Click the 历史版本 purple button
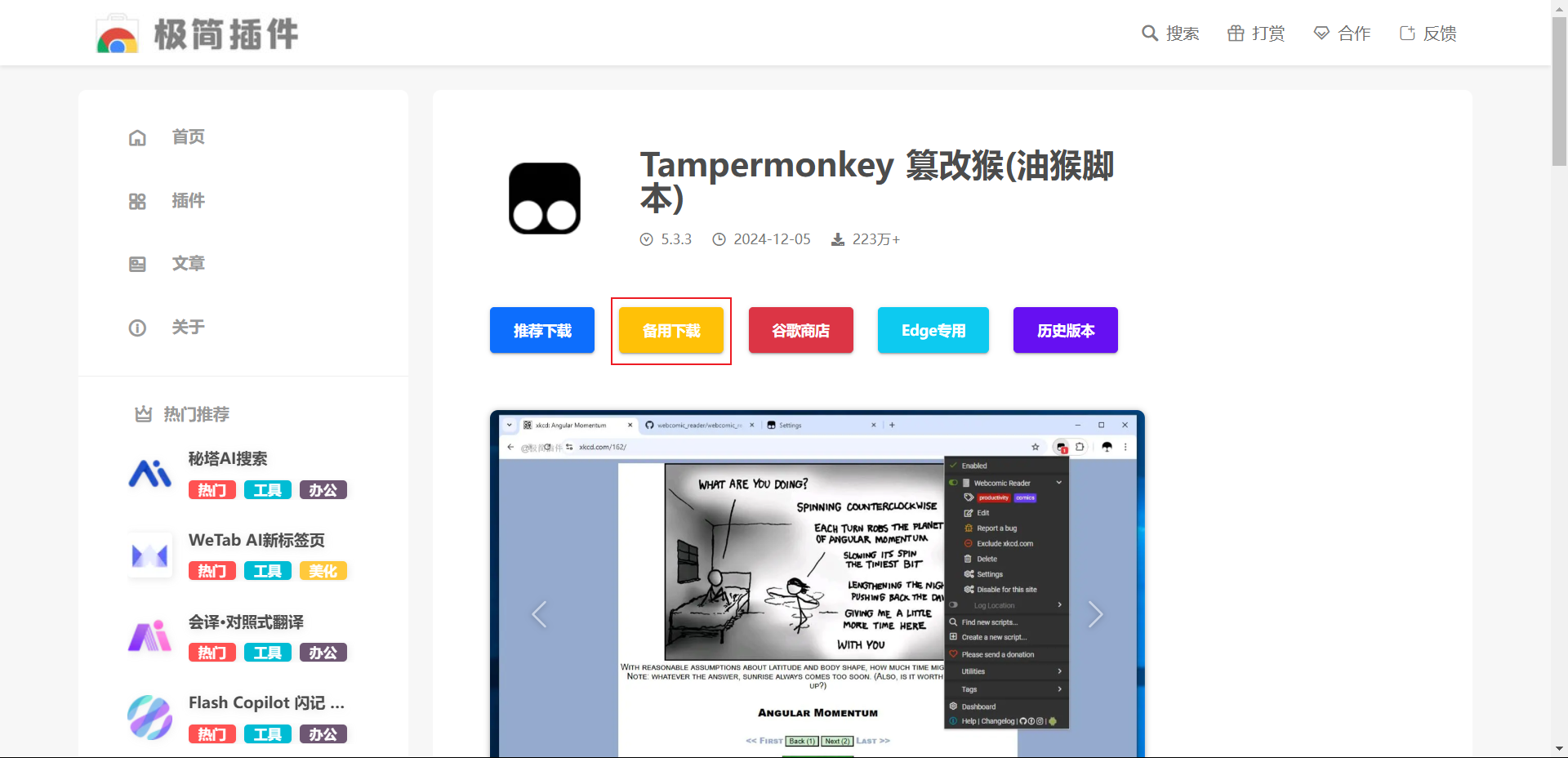 click(1066, 330)
